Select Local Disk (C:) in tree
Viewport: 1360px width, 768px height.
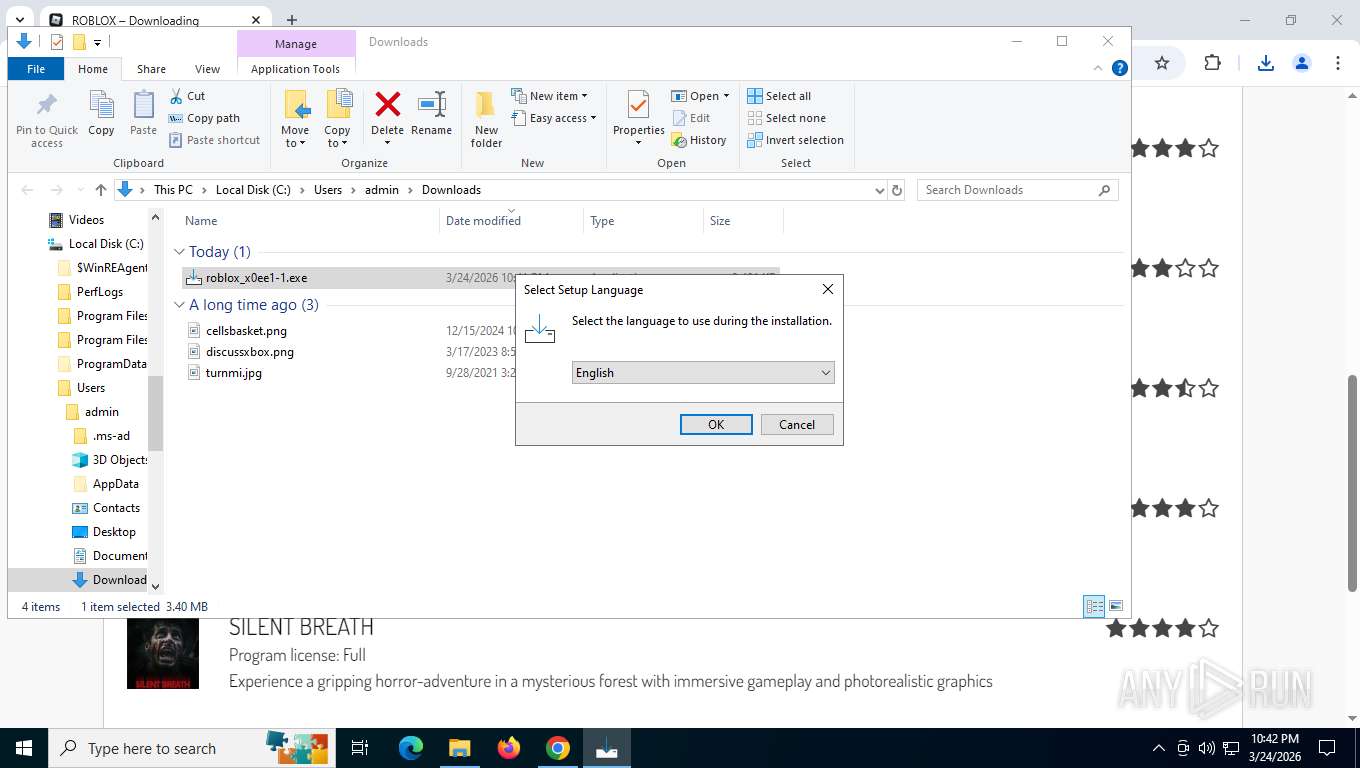106,244
